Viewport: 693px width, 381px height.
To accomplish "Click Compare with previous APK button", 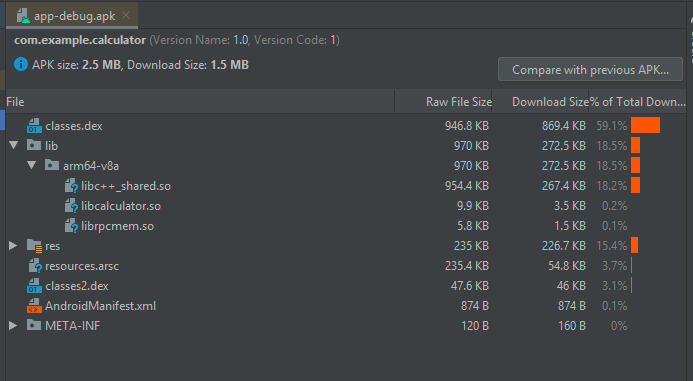I will 590,69.
